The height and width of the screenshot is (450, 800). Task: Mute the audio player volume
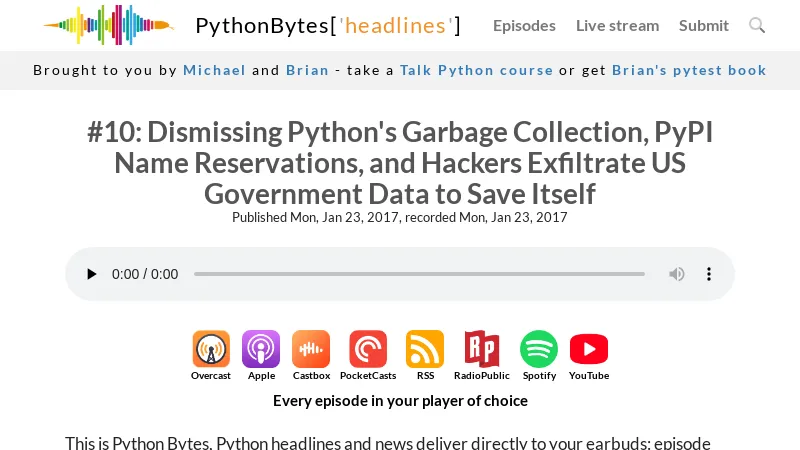(x=677, y=274)
